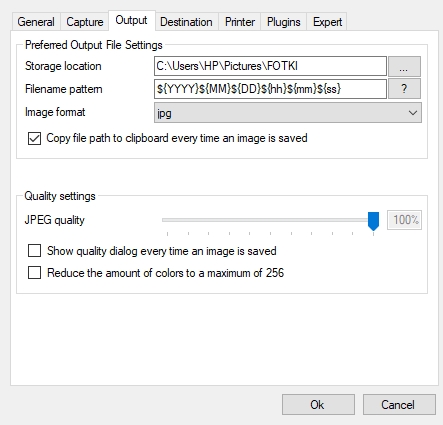Expand the Image format jpg dropdown
The height and width of the screenshot is (425, 443).
[x=288, y=113]
